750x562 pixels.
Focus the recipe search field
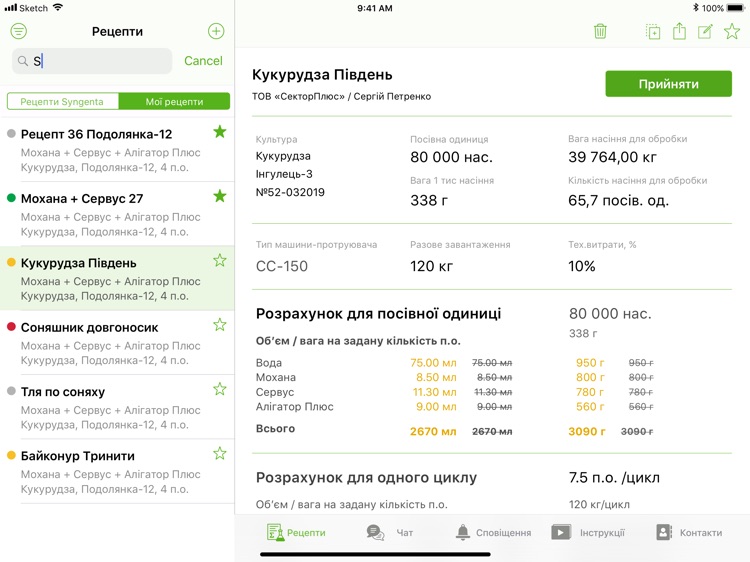pos(92,61)
